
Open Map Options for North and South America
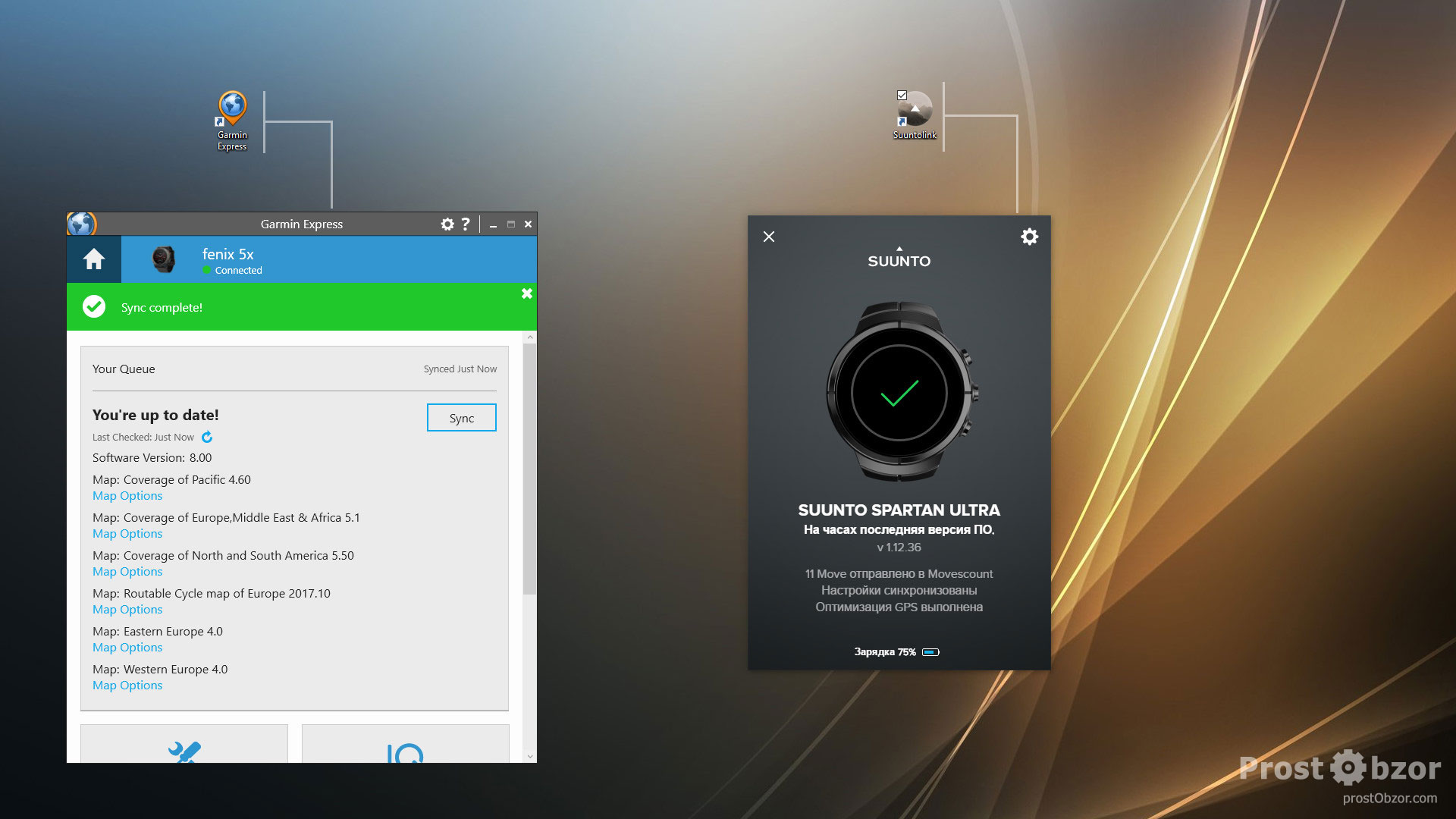(127, 572)
